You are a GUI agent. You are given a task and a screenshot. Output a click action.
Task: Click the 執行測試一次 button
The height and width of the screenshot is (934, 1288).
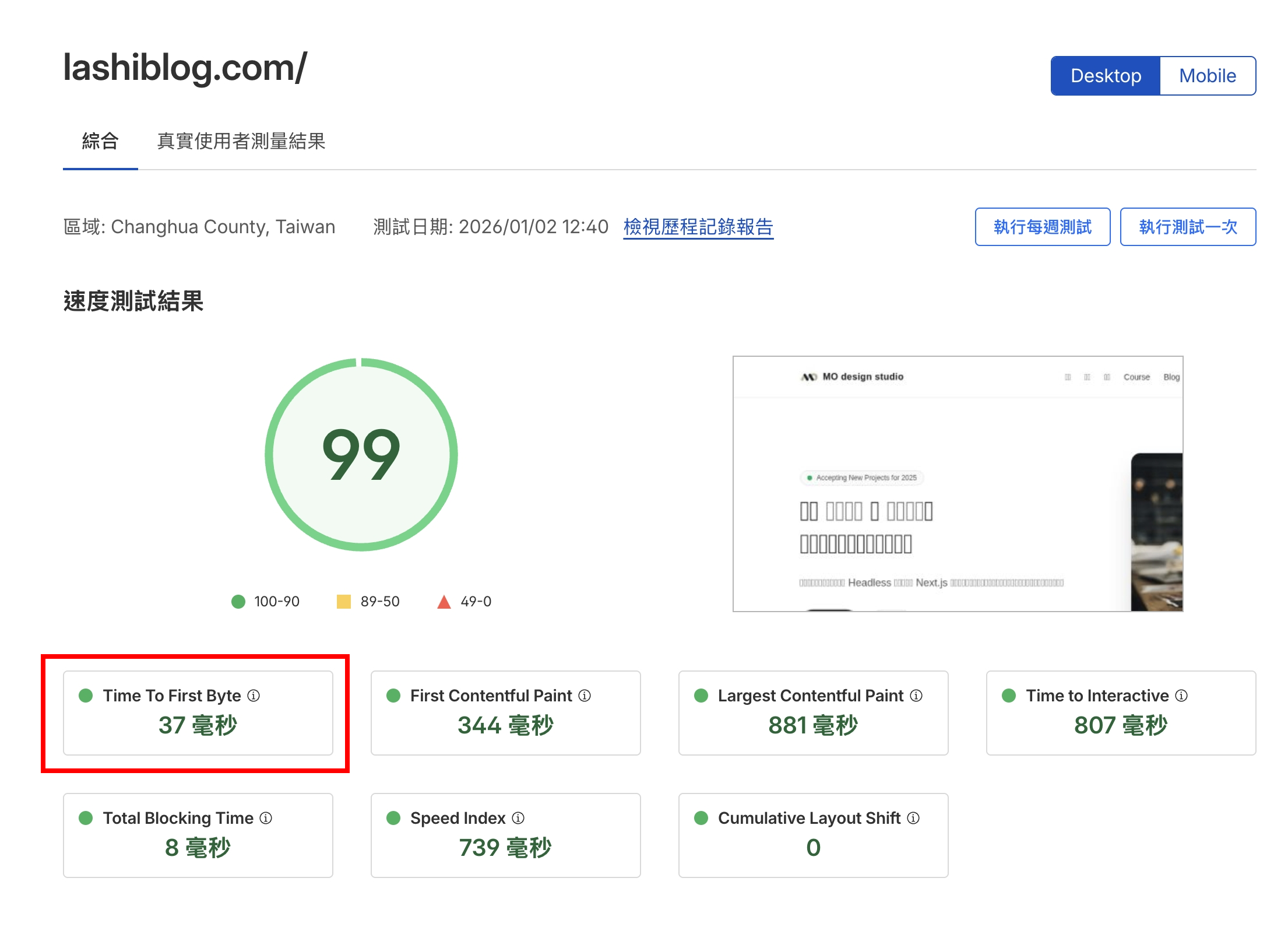coord(1188,227)
